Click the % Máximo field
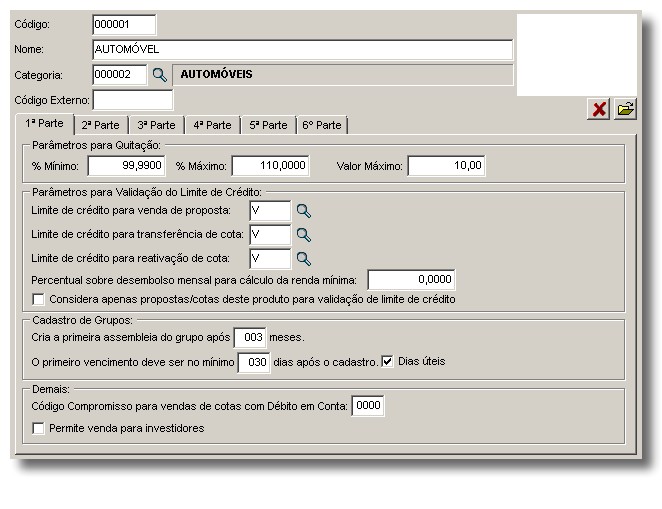 270,165
